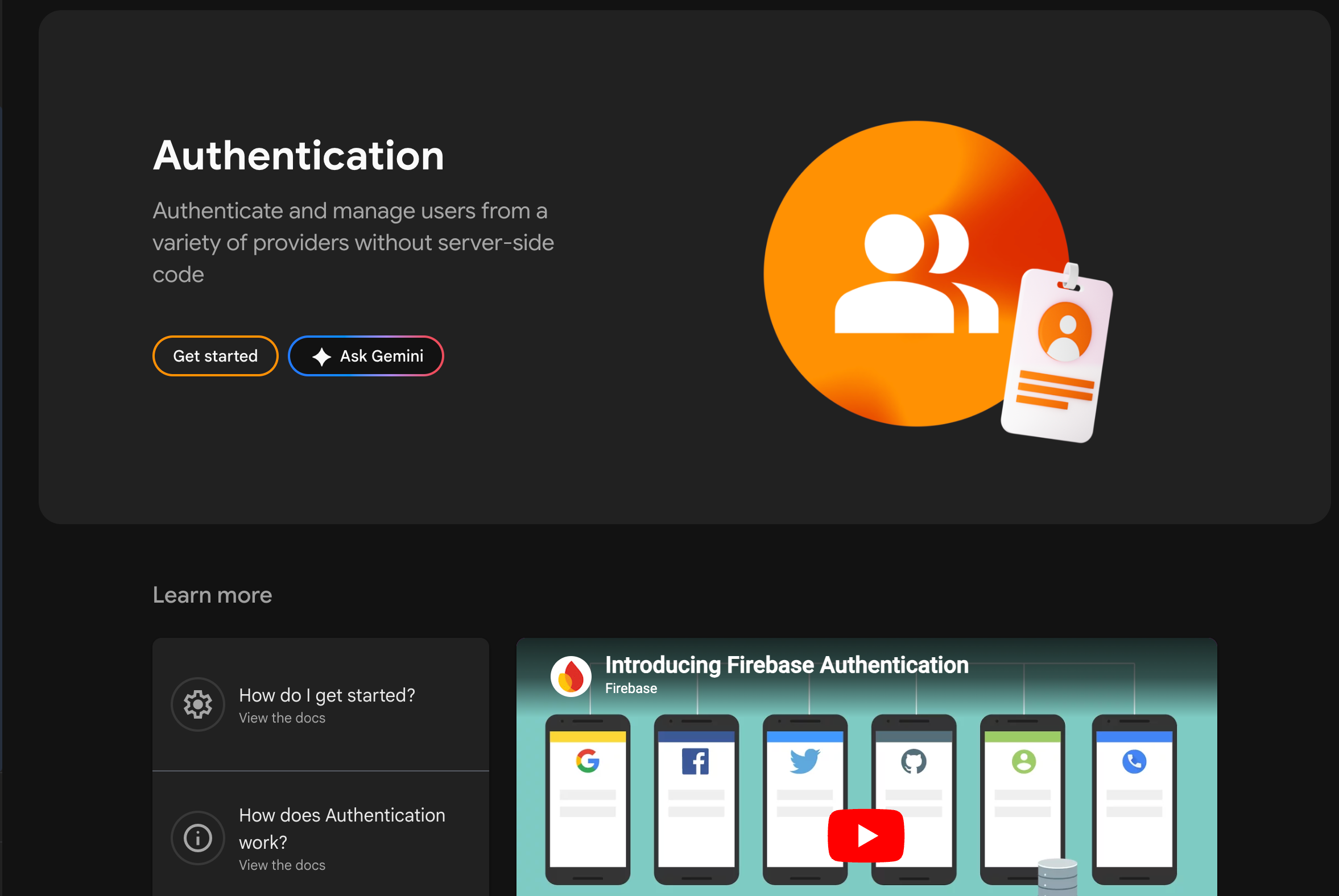Click the Facebook logo phone in the video
The height and width of the screenshot is (896, 1339).
coord(696,799)
